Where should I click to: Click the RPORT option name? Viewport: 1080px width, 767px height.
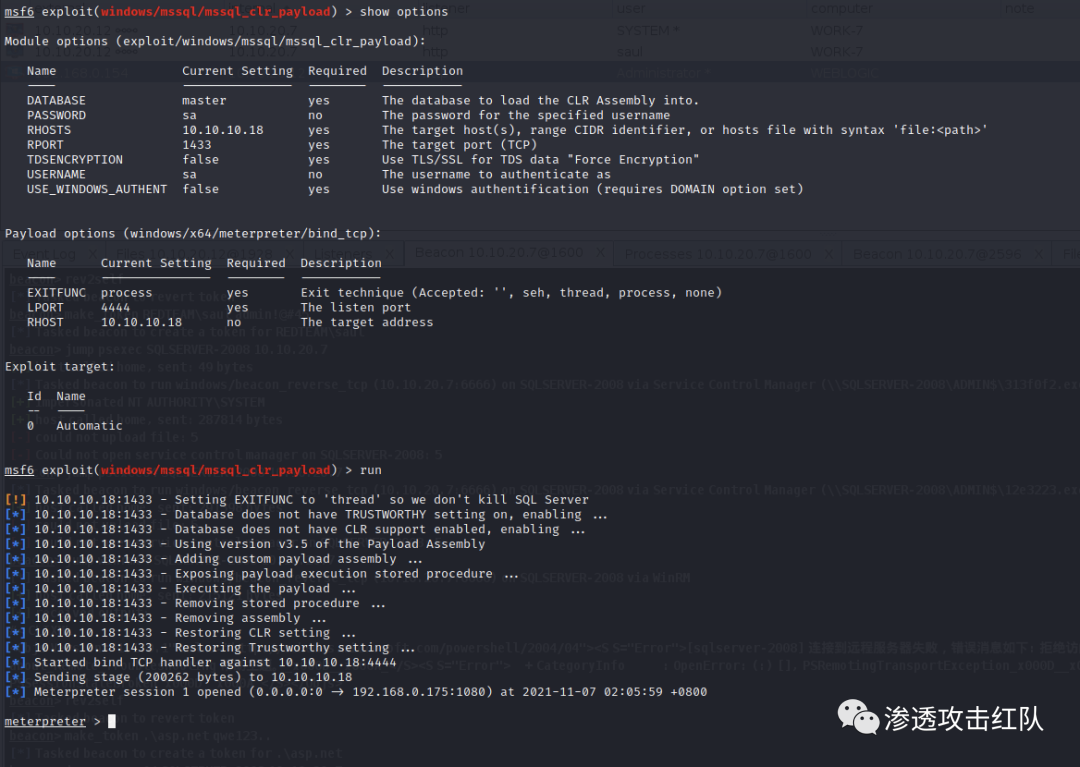(45, 145)
